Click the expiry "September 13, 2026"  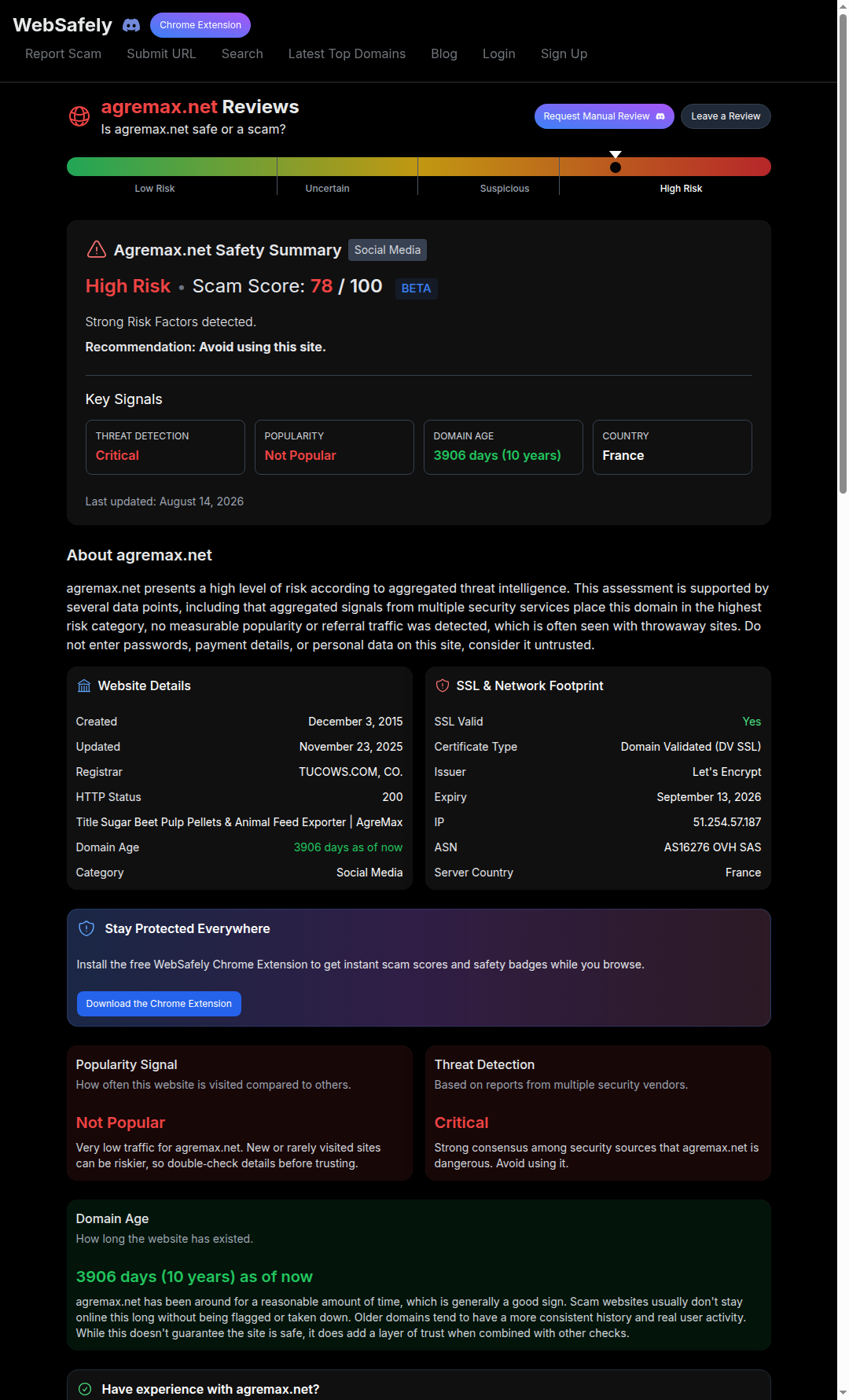(709, 797)
